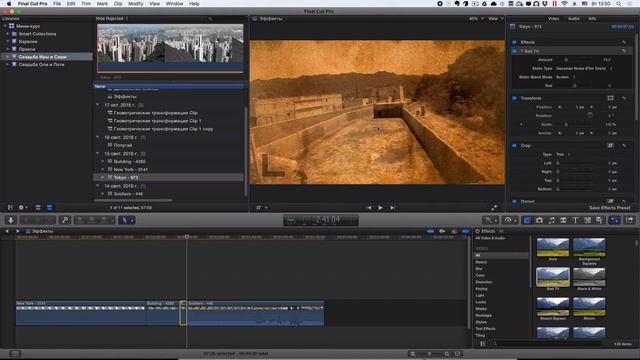Adjust the Bad TV Amount slider
The image size is (640, 360).
pos(566,60)
